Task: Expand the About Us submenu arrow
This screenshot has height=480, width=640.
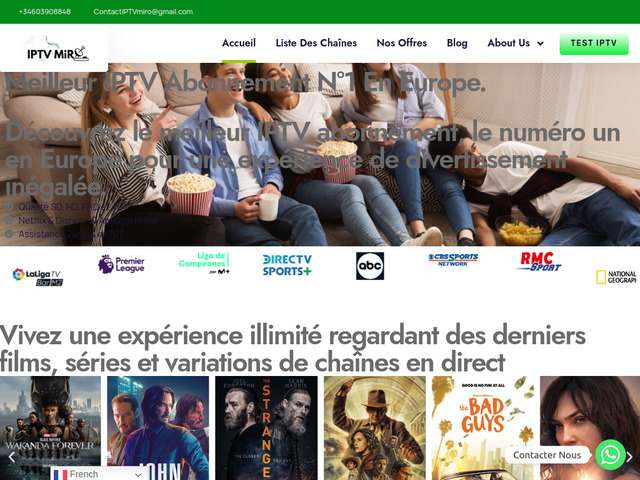Action: pyautogui.click(x=540, y=43)
